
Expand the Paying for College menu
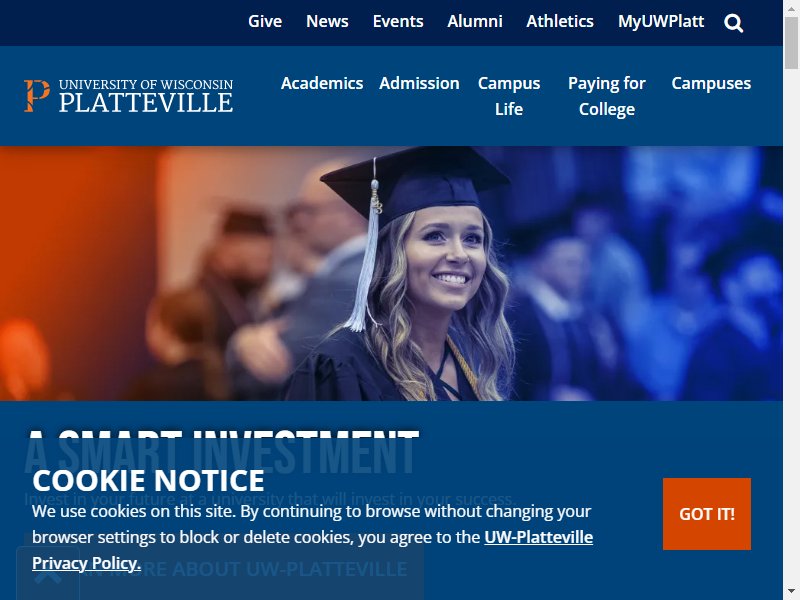607,96
